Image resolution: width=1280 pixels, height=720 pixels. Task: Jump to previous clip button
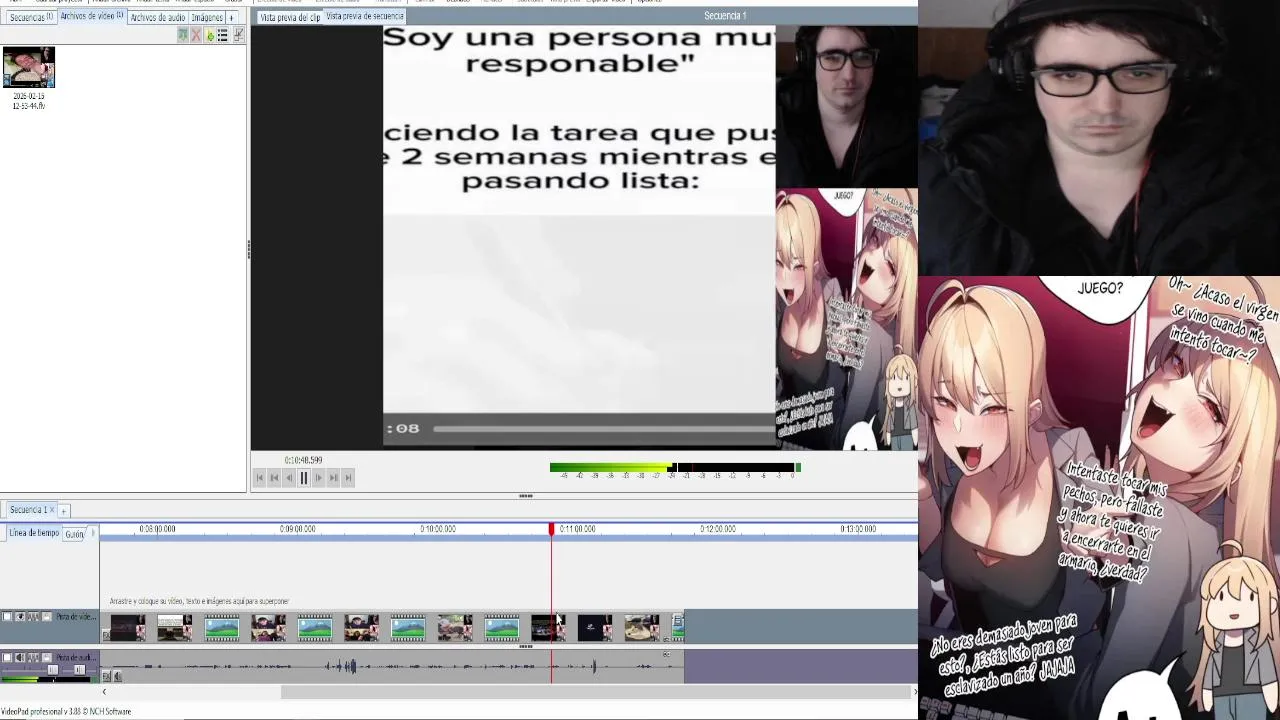tap(274, 478)
